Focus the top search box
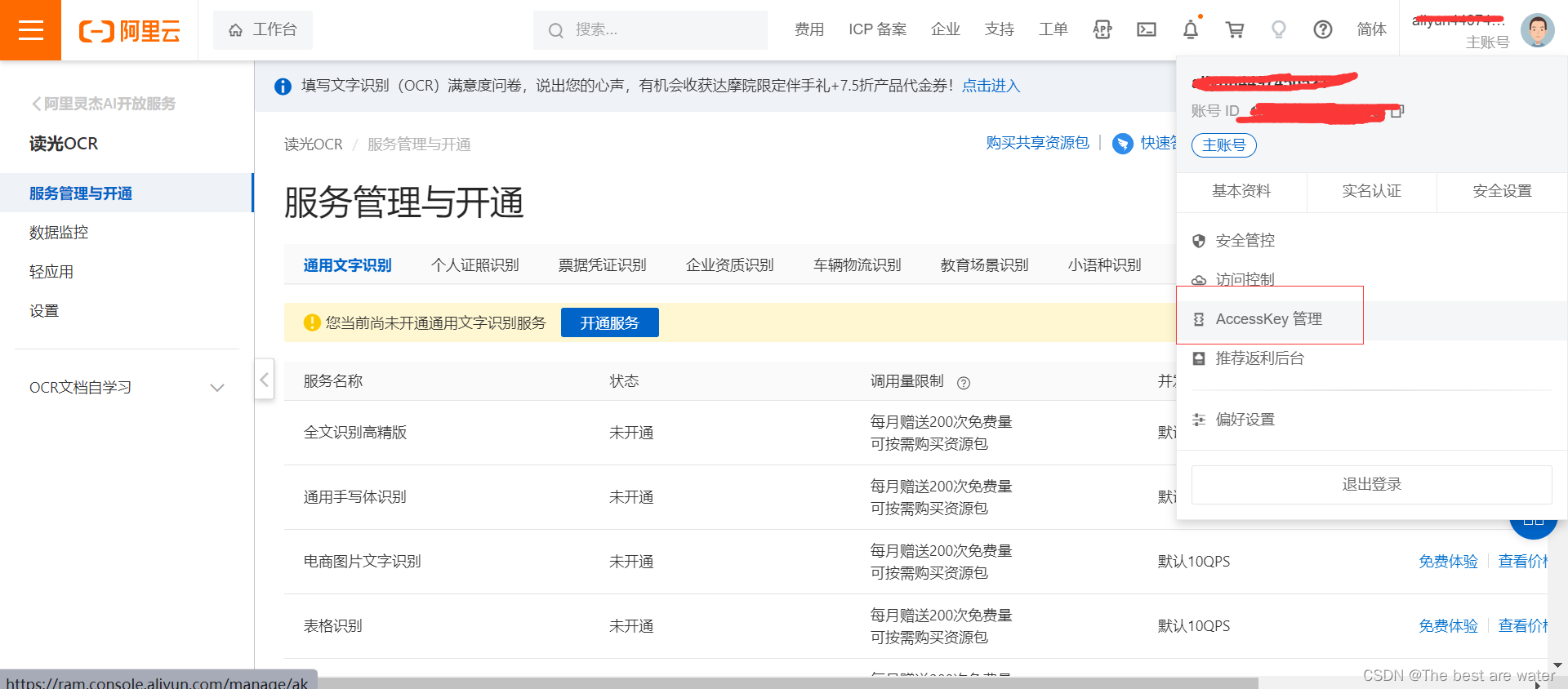Viewport: 1568px width, 689px height. 650,30
